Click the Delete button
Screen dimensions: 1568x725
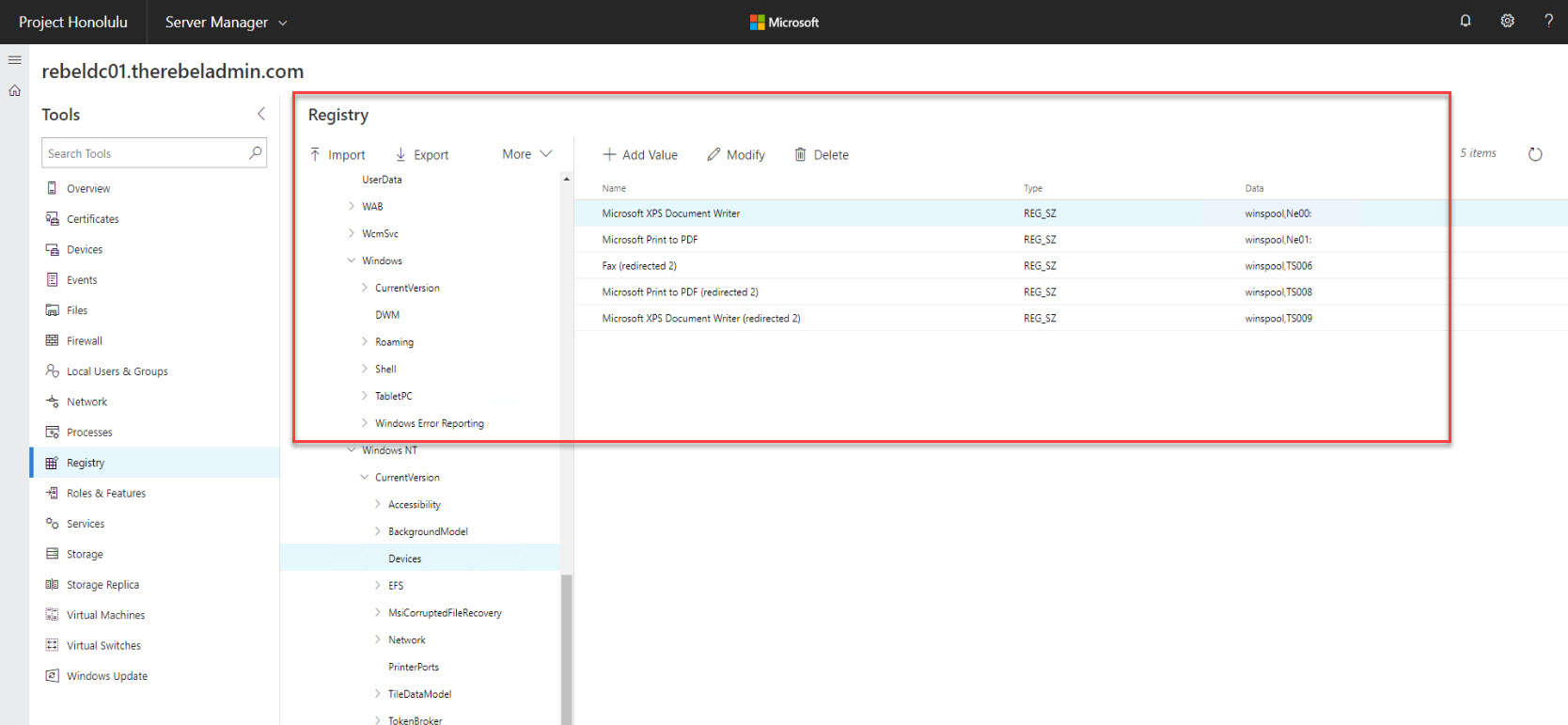click(822, 154)
